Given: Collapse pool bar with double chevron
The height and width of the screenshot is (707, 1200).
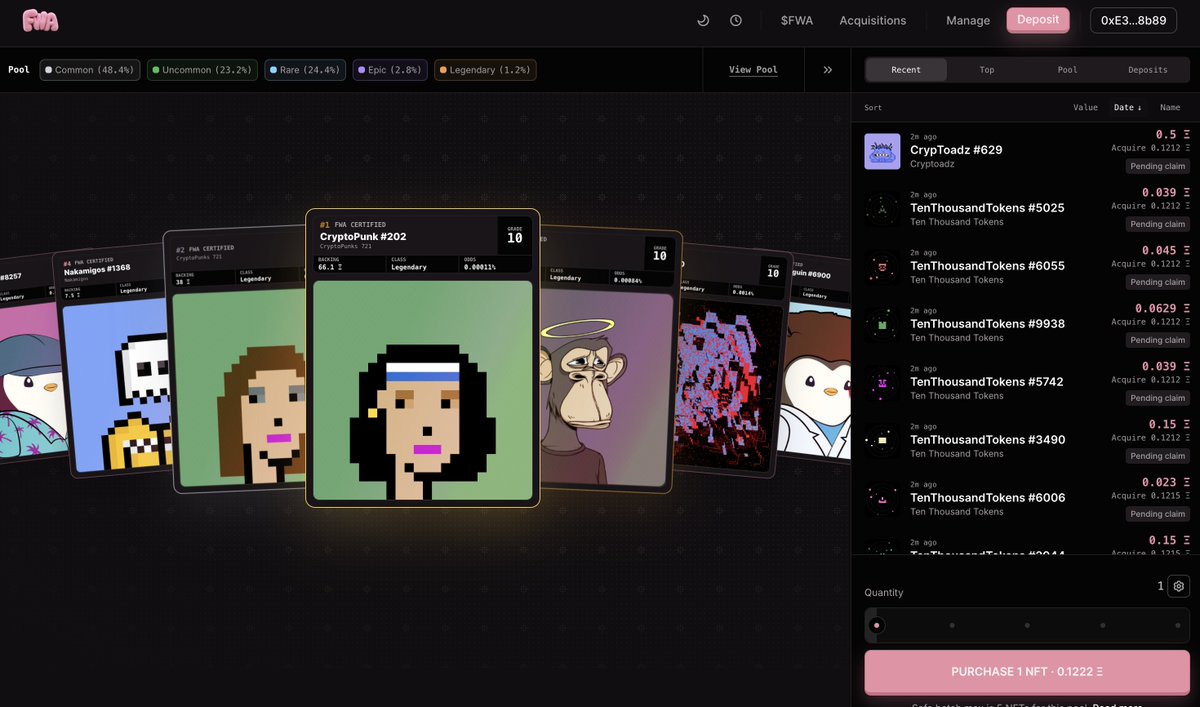Looking at the screenshot, I should coord(827,70).
